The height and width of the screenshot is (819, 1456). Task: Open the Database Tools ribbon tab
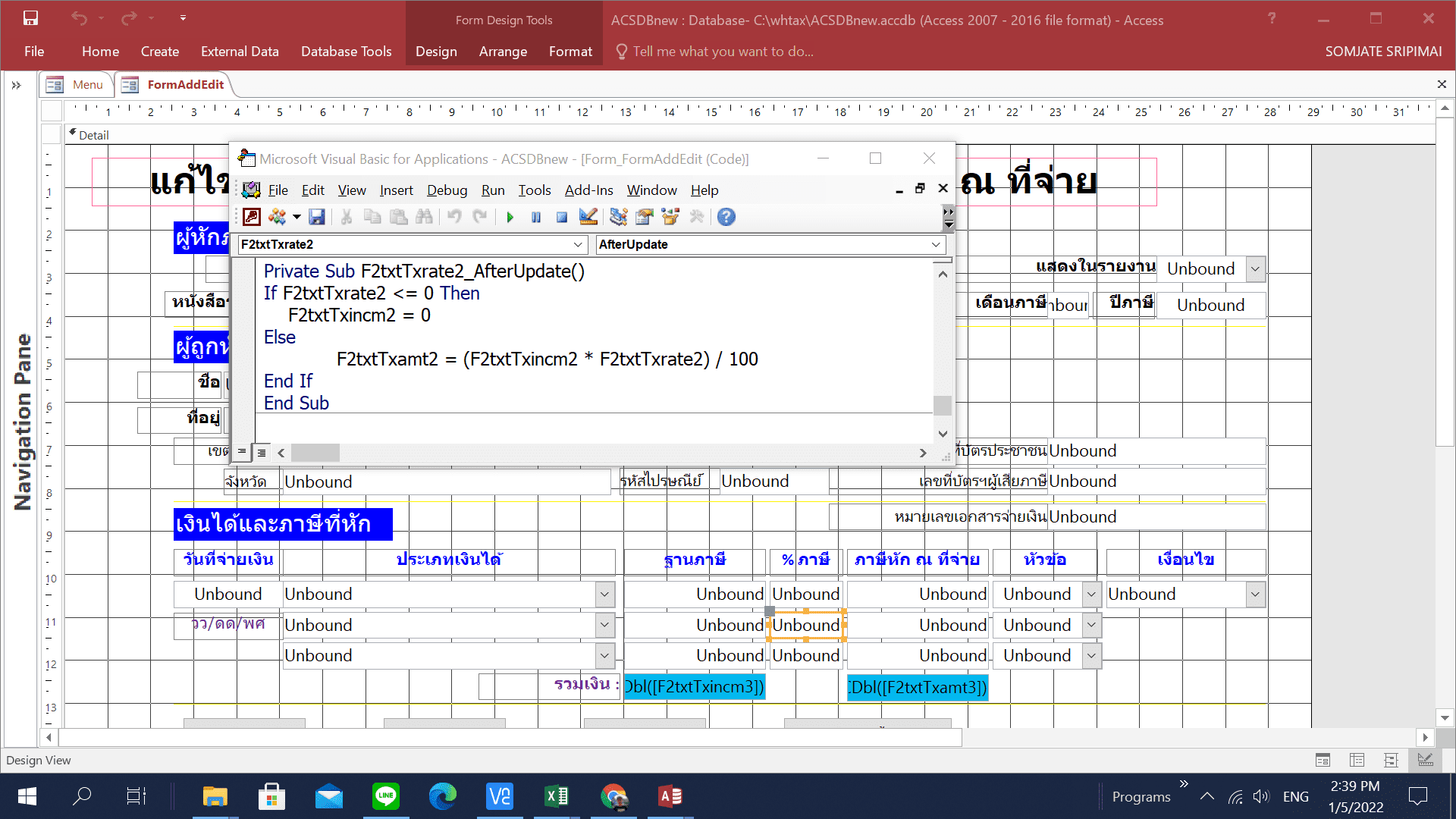coord(347,52)
